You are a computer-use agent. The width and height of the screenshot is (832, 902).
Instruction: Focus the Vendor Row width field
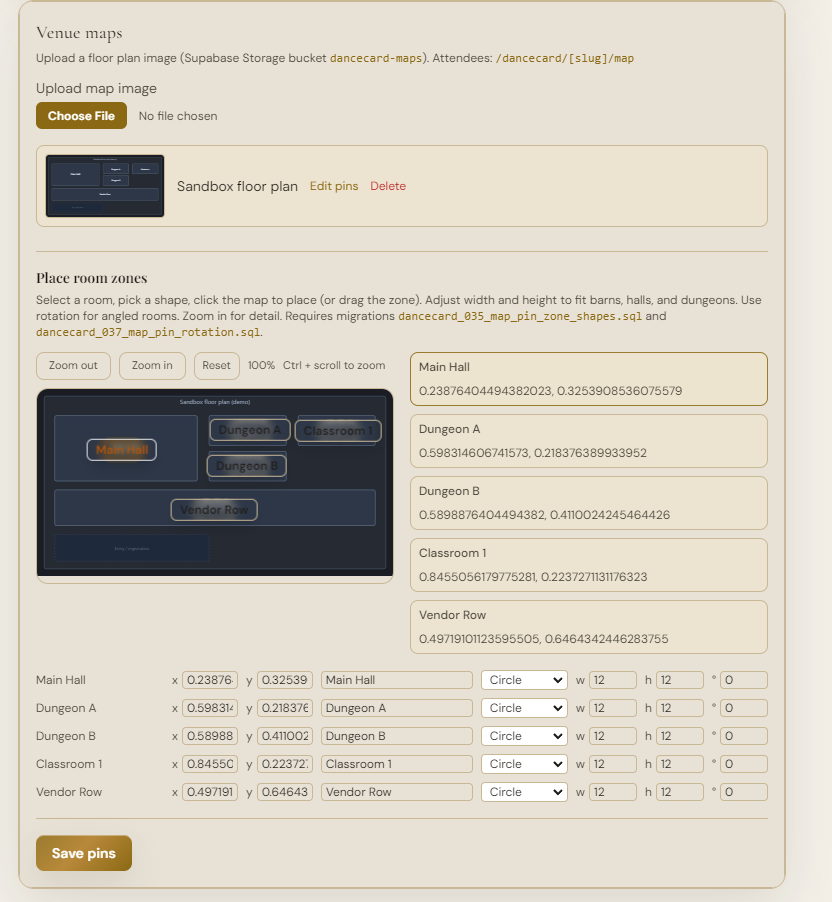click(613, 792)
